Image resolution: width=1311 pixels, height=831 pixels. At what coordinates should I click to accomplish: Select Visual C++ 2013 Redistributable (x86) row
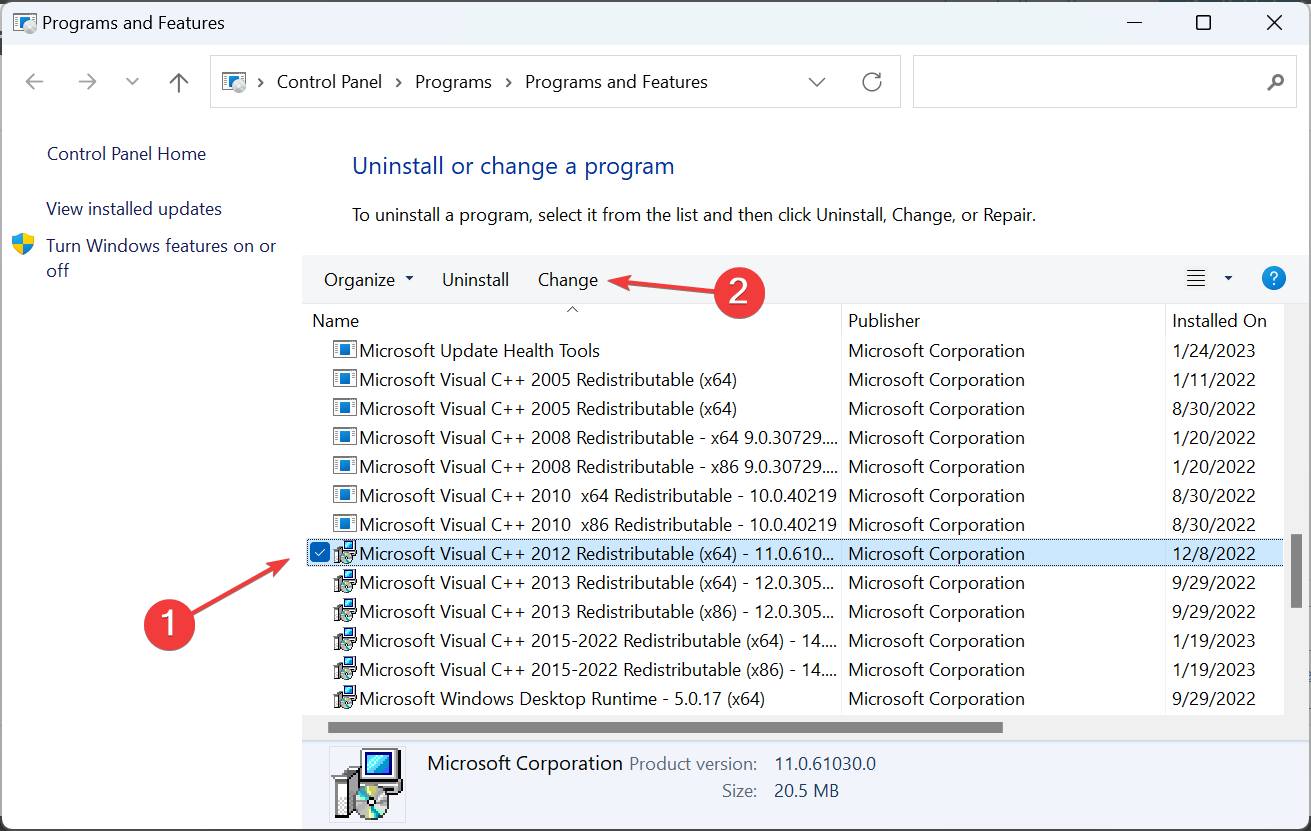click(794, 612)
